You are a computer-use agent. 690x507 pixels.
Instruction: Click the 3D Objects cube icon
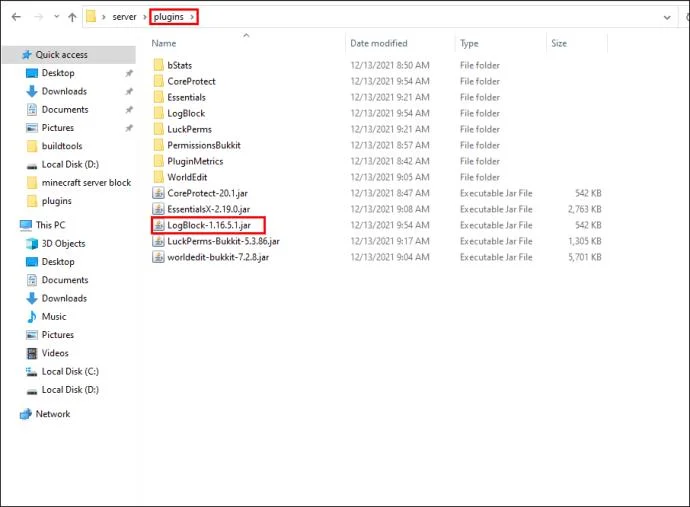(x=32, y=243)
